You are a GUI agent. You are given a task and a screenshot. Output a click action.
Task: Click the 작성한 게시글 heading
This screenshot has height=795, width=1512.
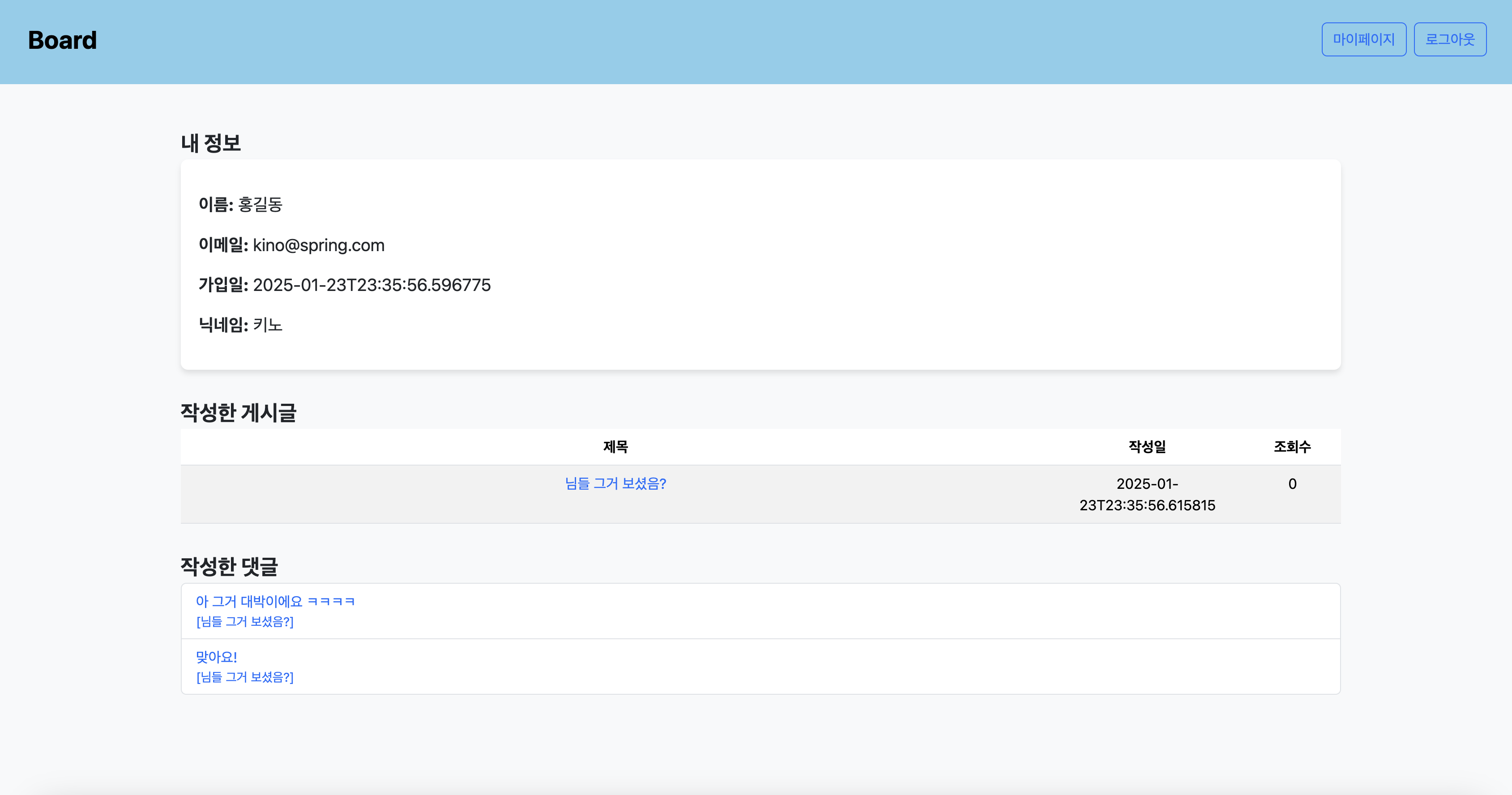[x=238, y=412]
